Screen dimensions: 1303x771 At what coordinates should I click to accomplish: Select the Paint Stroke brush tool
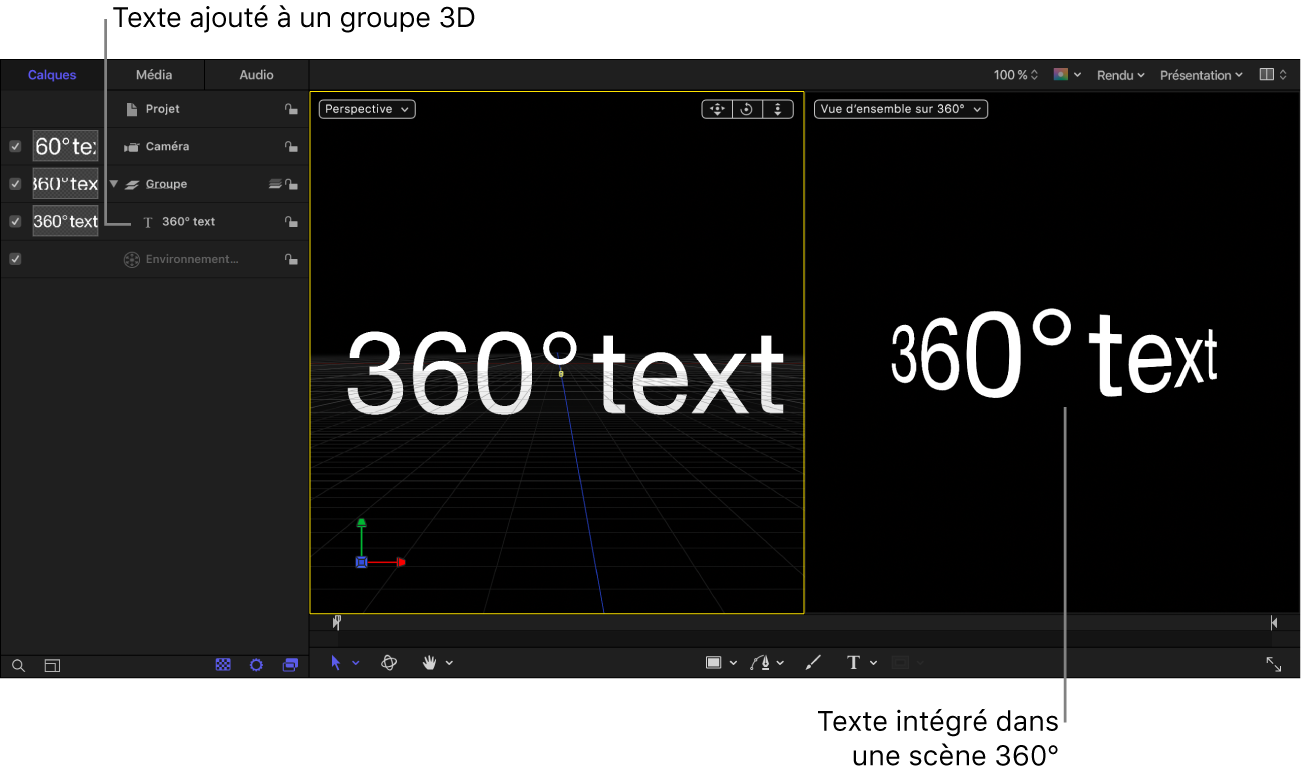(813, 662)
